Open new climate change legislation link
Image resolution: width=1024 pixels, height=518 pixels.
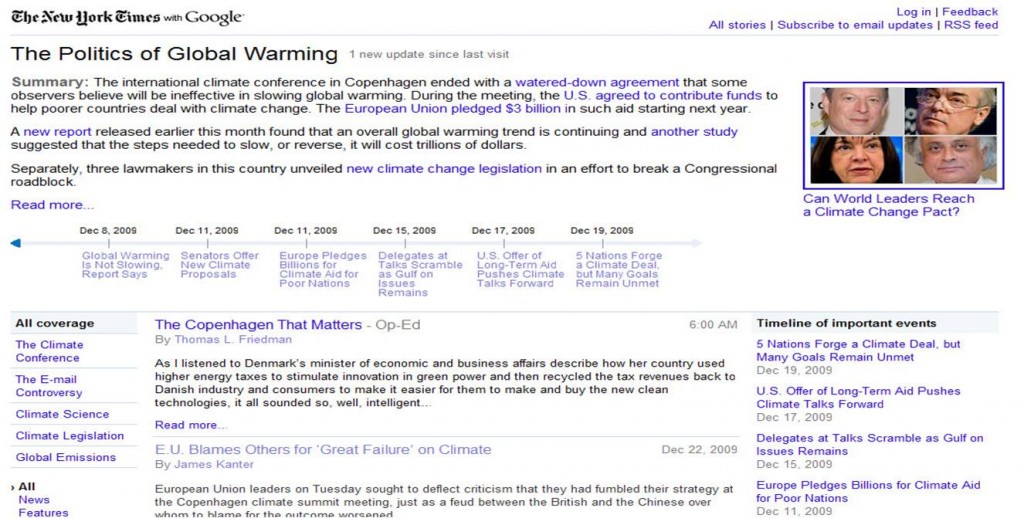[x=444, y=169]
